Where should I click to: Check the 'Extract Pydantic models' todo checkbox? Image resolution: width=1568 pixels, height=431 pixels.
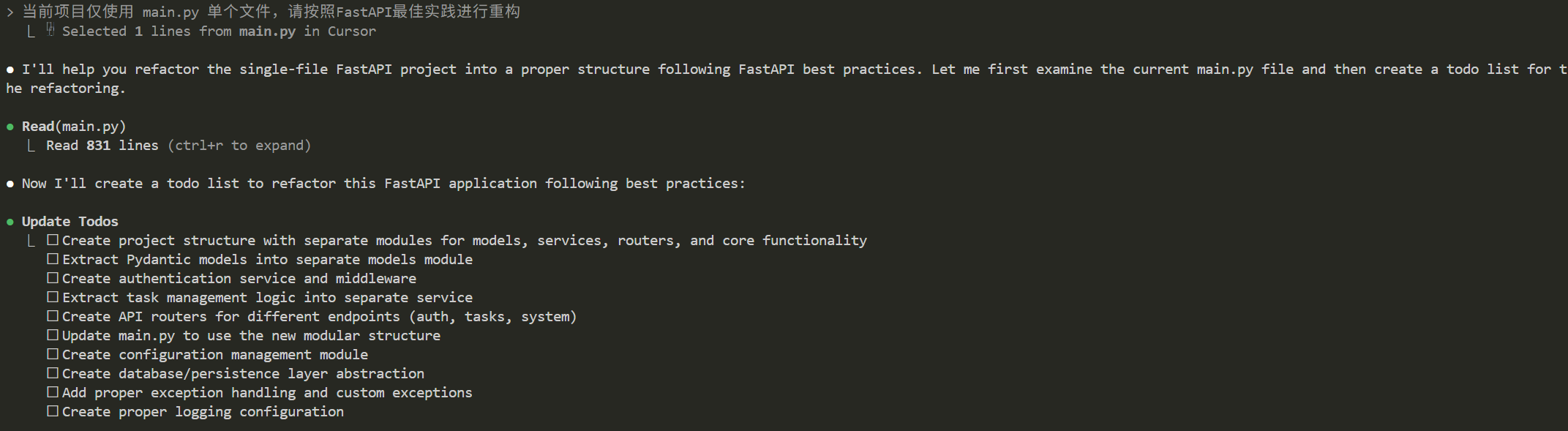point(53,259)
